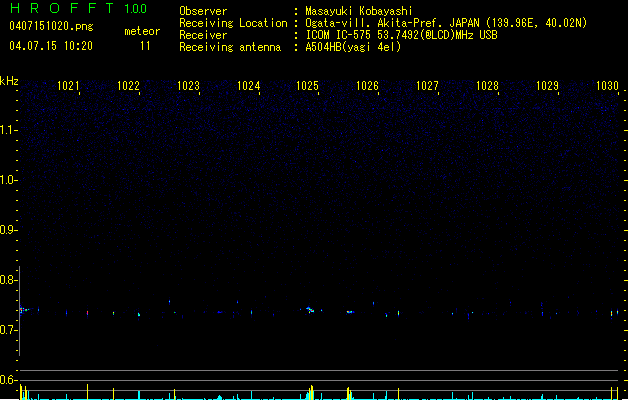Click time axis tick 1028

coord(487,86)
